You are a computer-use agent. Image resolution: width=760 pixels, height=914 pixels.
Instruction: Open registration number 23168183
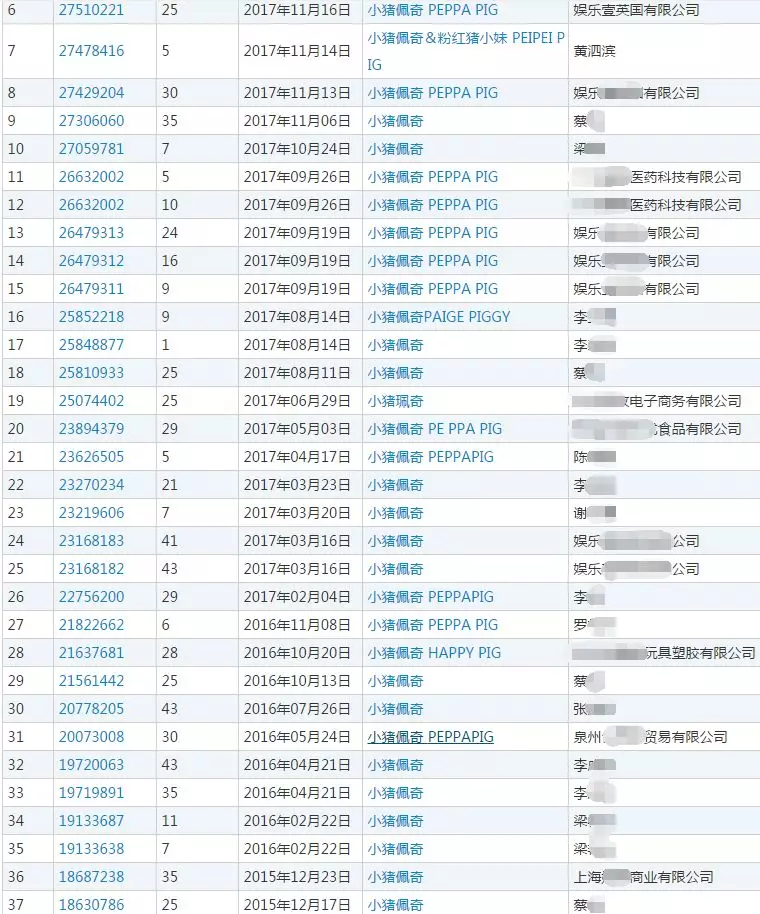(91, 541)
